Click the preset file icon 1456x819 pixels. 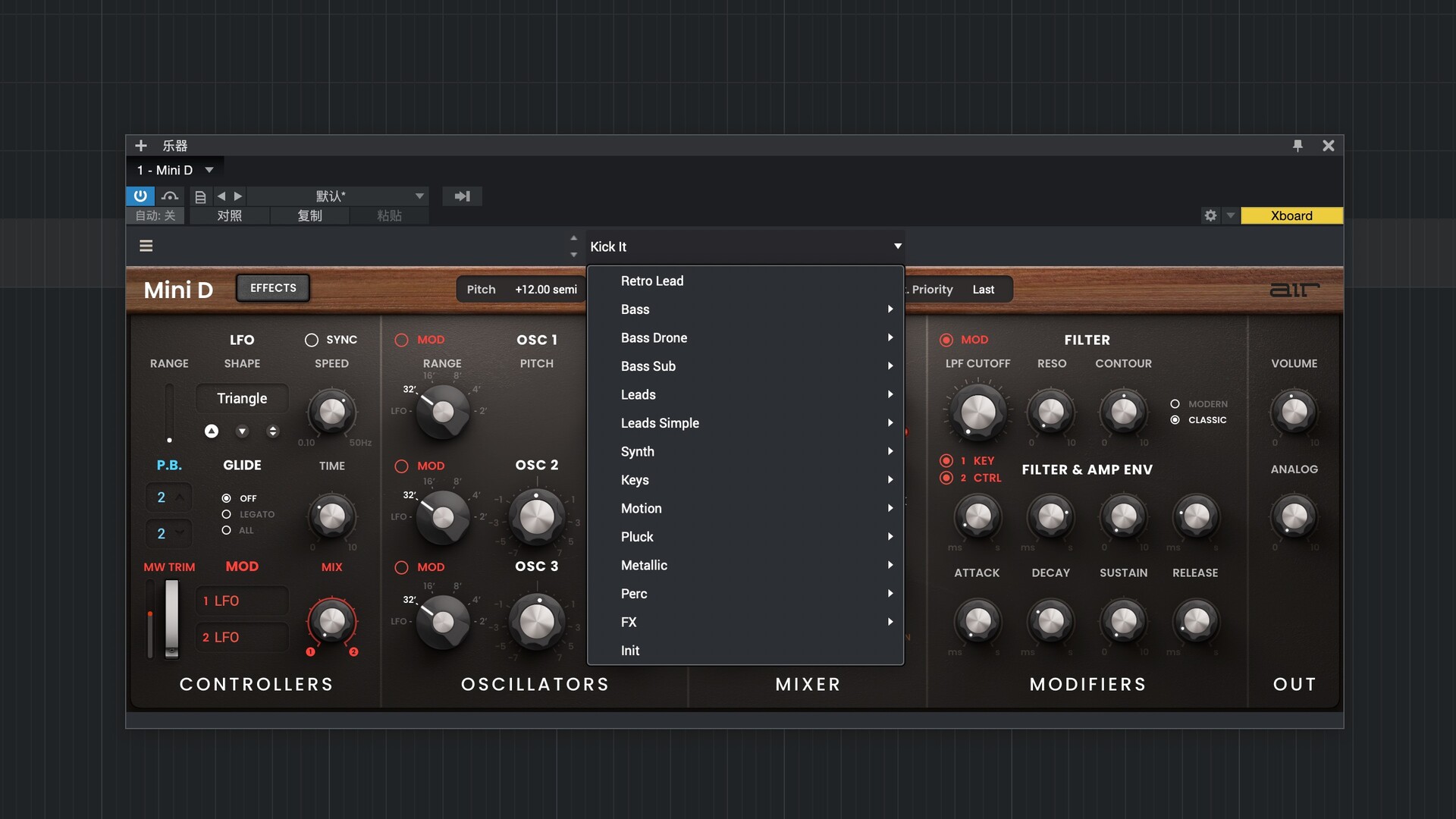point(200,196)
